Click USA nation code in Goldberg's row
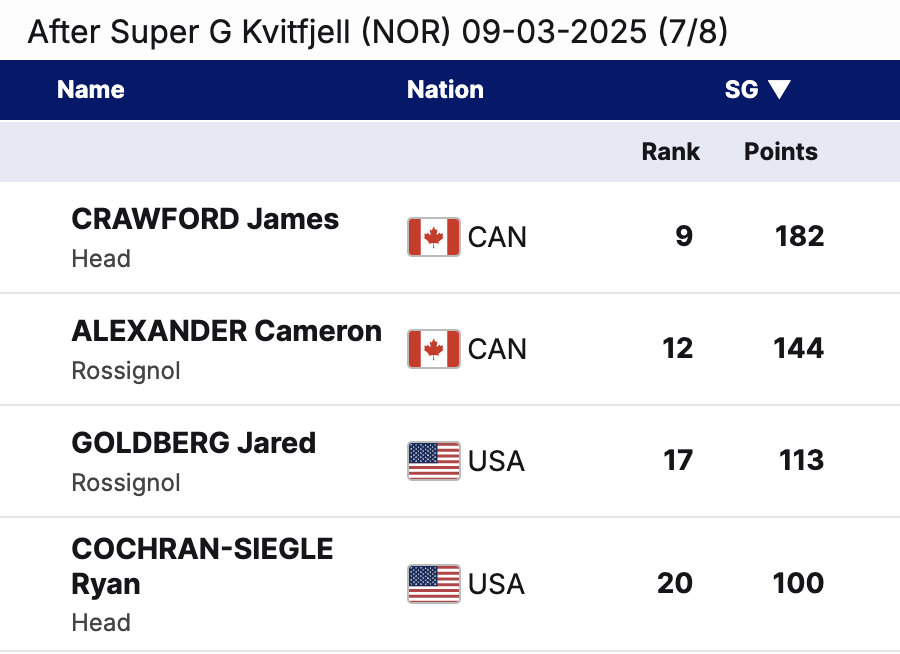This screenshot has width=900, height=654. 496,461
